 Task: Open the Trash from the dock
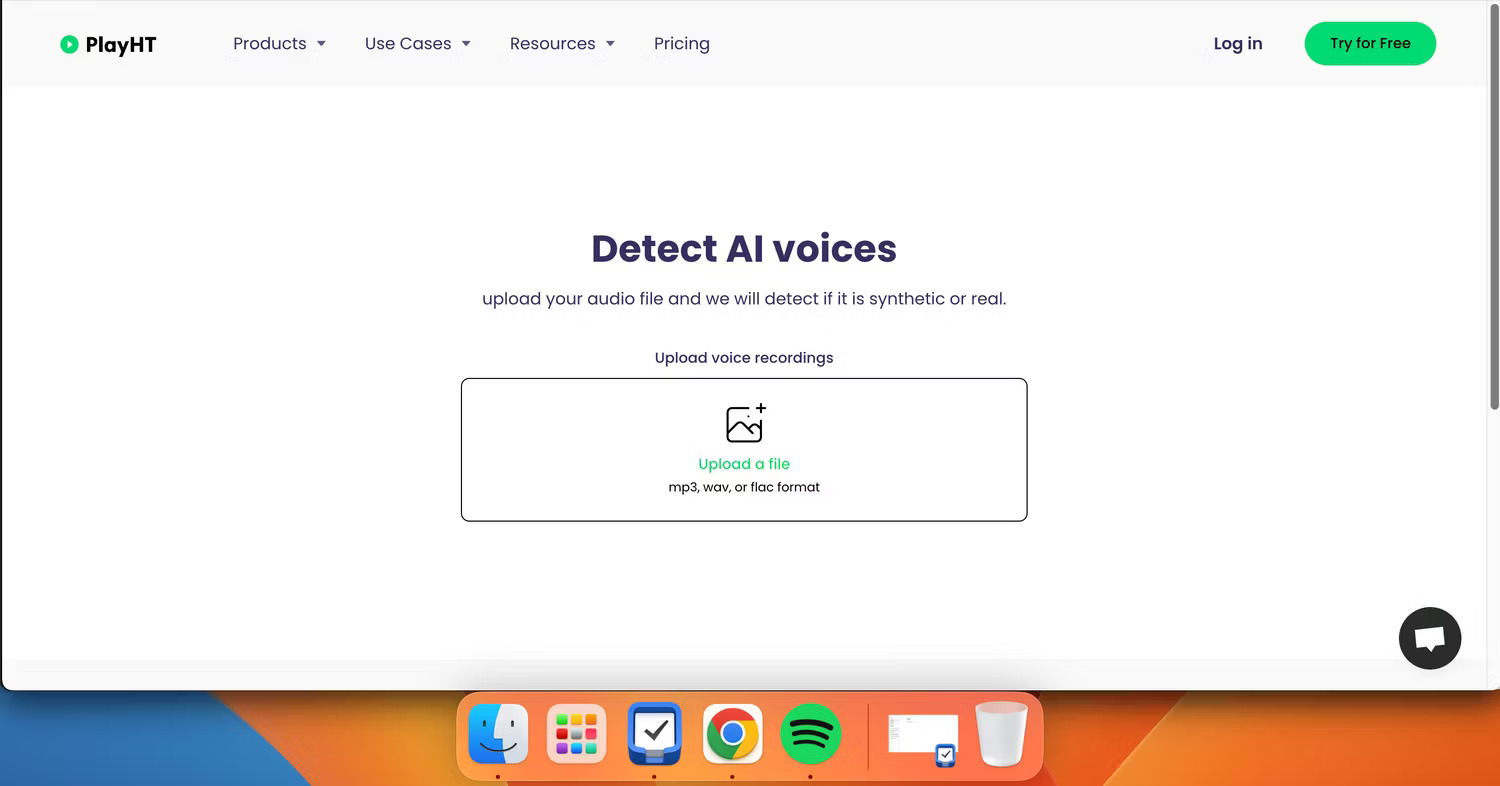(1001, 735)
